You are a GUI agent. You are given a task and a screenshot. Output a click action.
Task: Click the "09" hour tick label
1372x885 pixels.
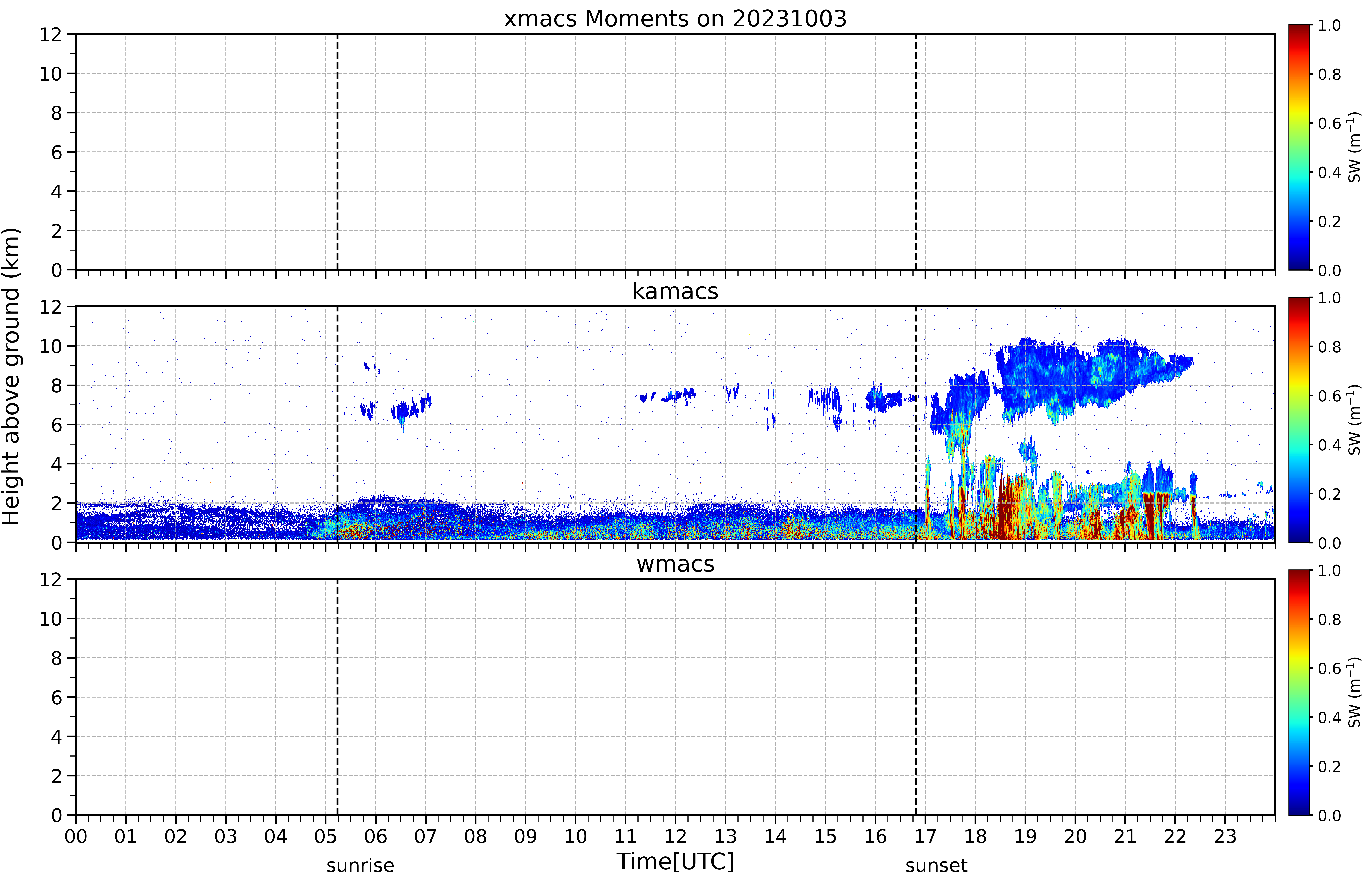click(x=526, y=837)
